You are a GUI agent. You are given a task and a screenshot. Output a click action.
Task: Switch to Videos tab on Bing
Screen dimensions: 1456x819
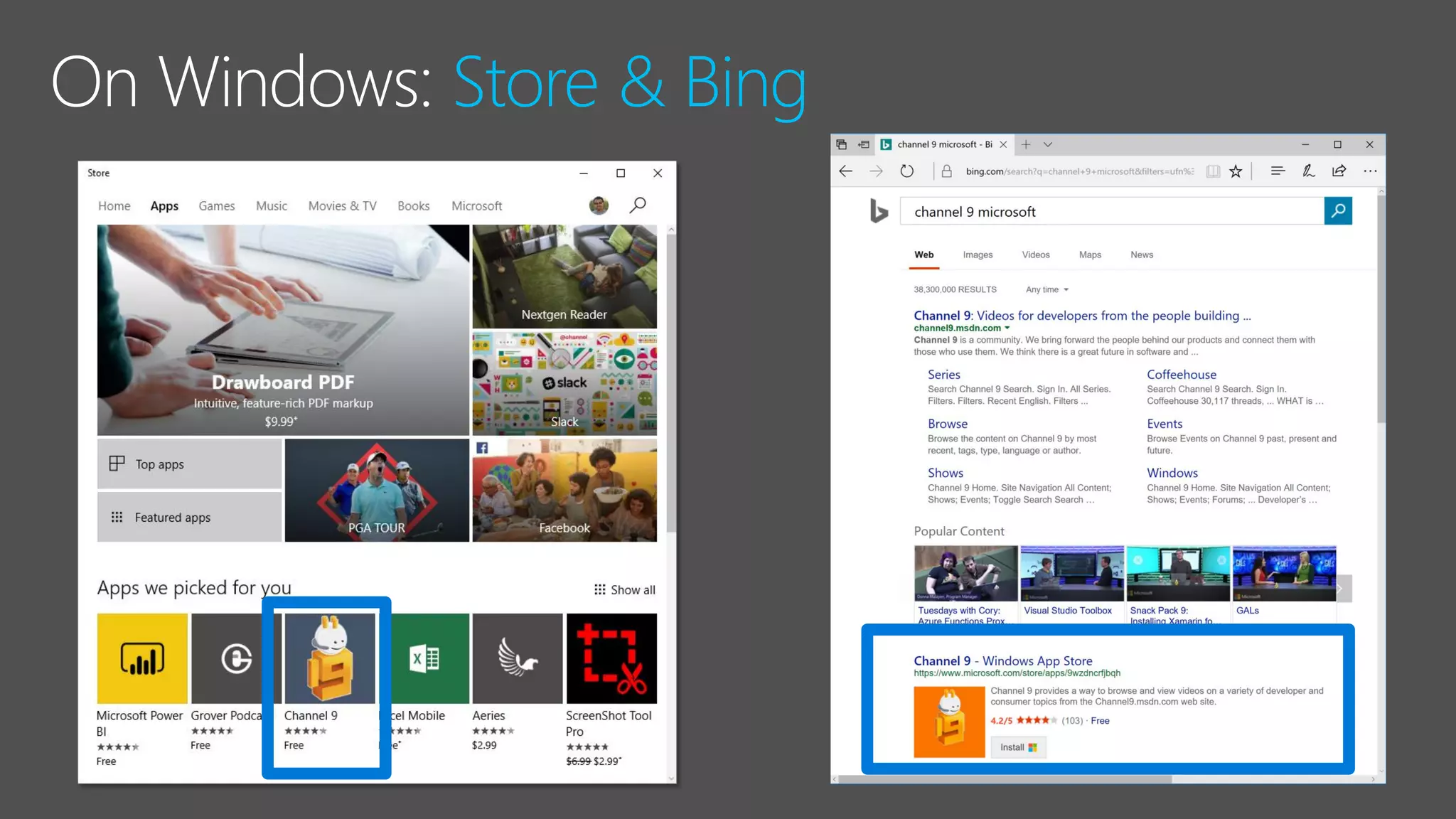pos(1036,255)
